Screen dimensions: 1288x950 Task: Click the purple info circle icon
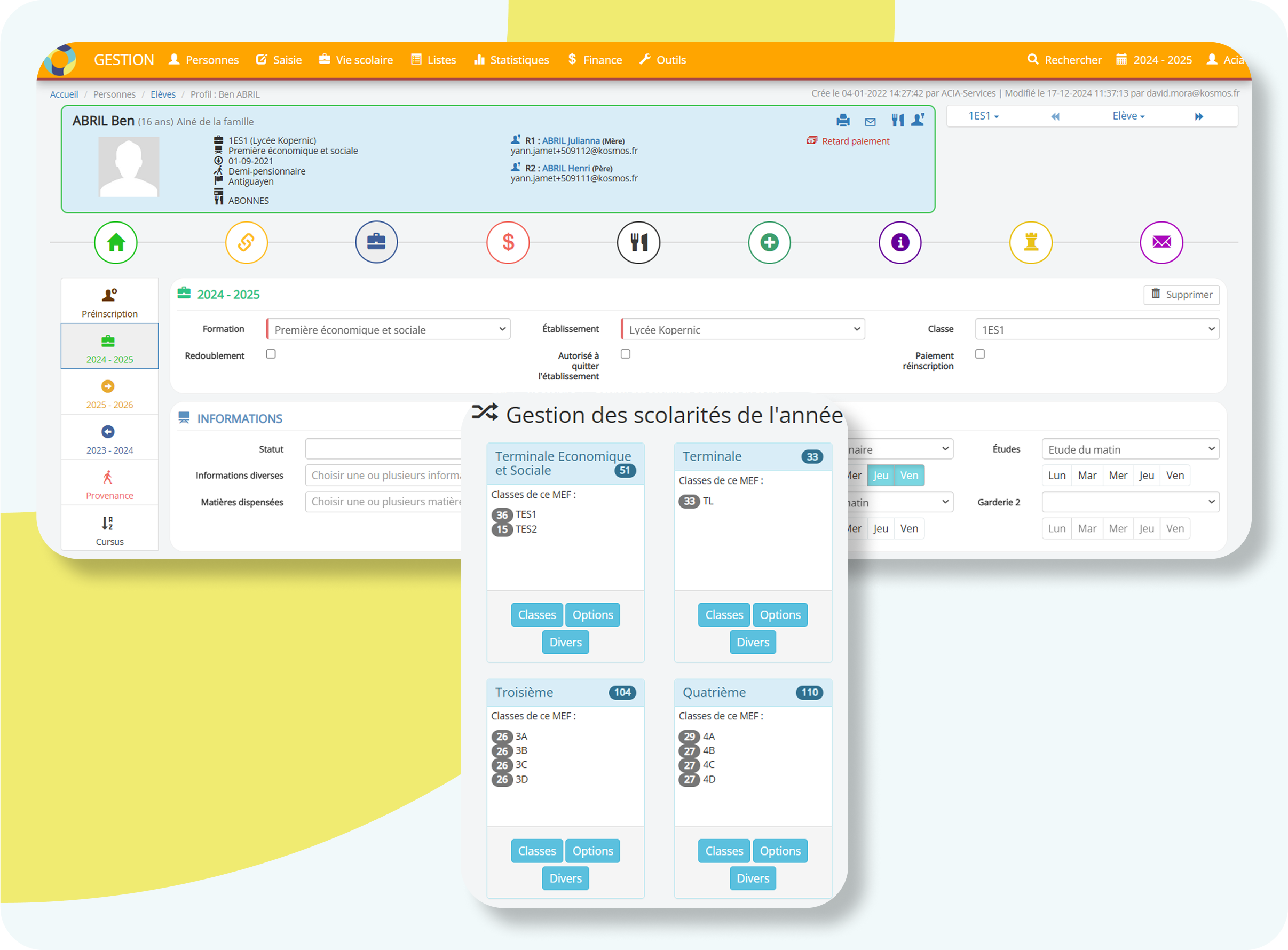[900, 243]
